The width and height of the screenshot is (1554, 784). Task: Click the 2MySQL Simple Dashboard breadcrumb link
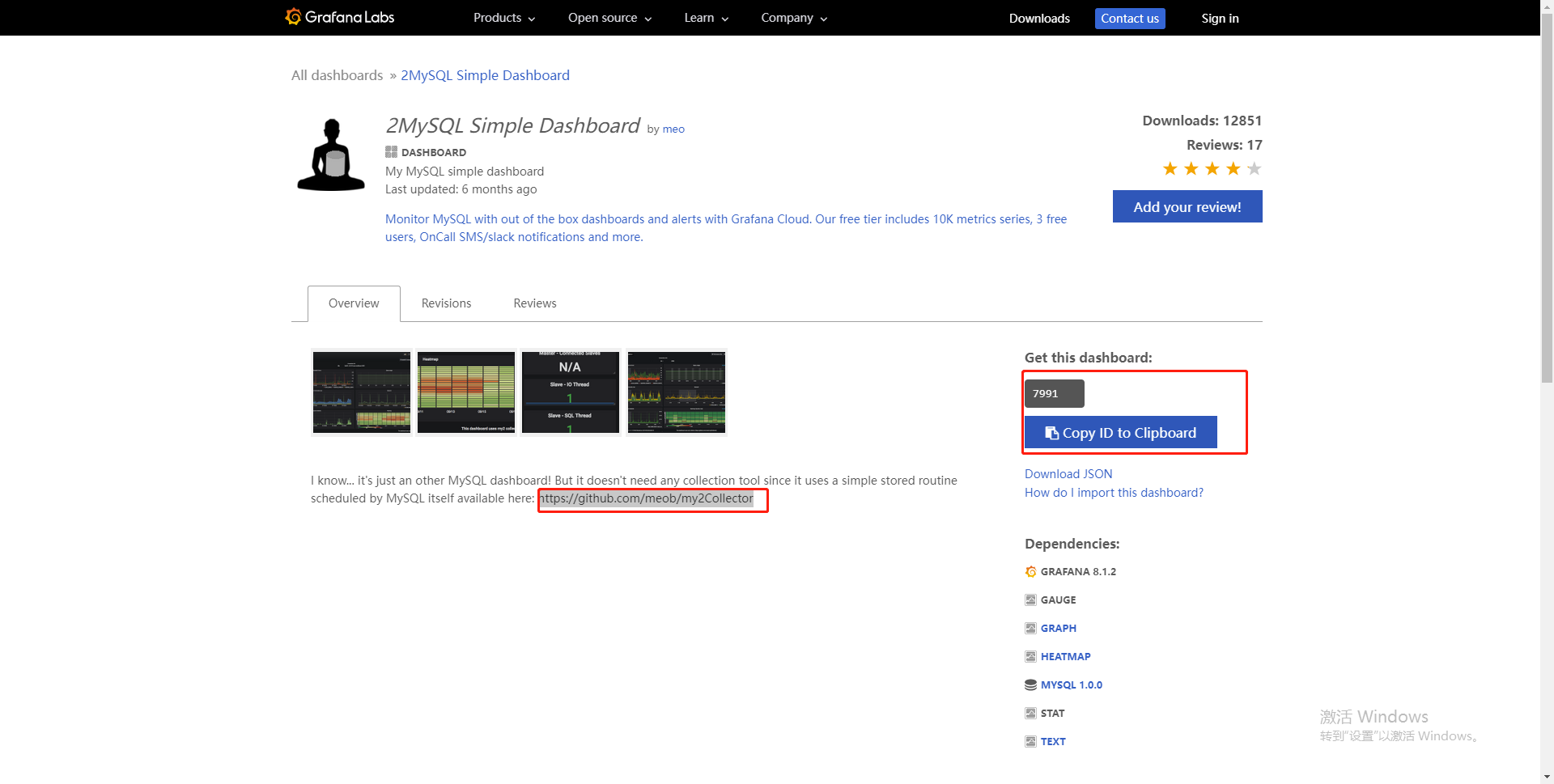(x=485, y=75)
